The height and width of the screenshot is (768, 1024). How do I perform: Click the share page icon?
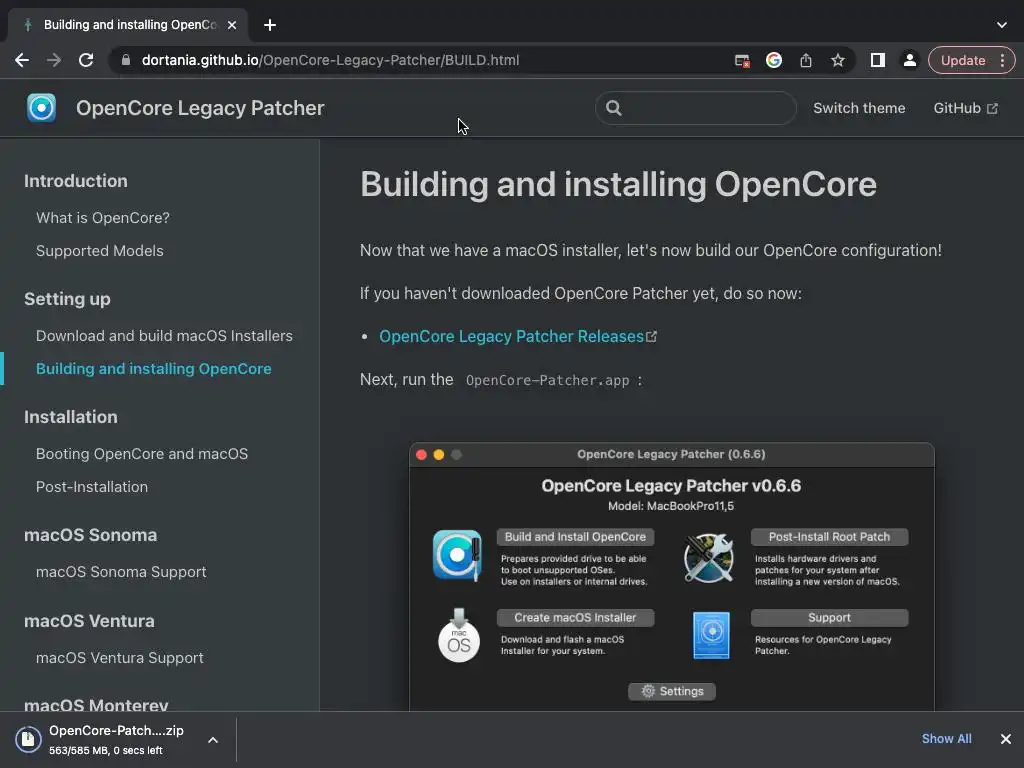pos(806,60)
